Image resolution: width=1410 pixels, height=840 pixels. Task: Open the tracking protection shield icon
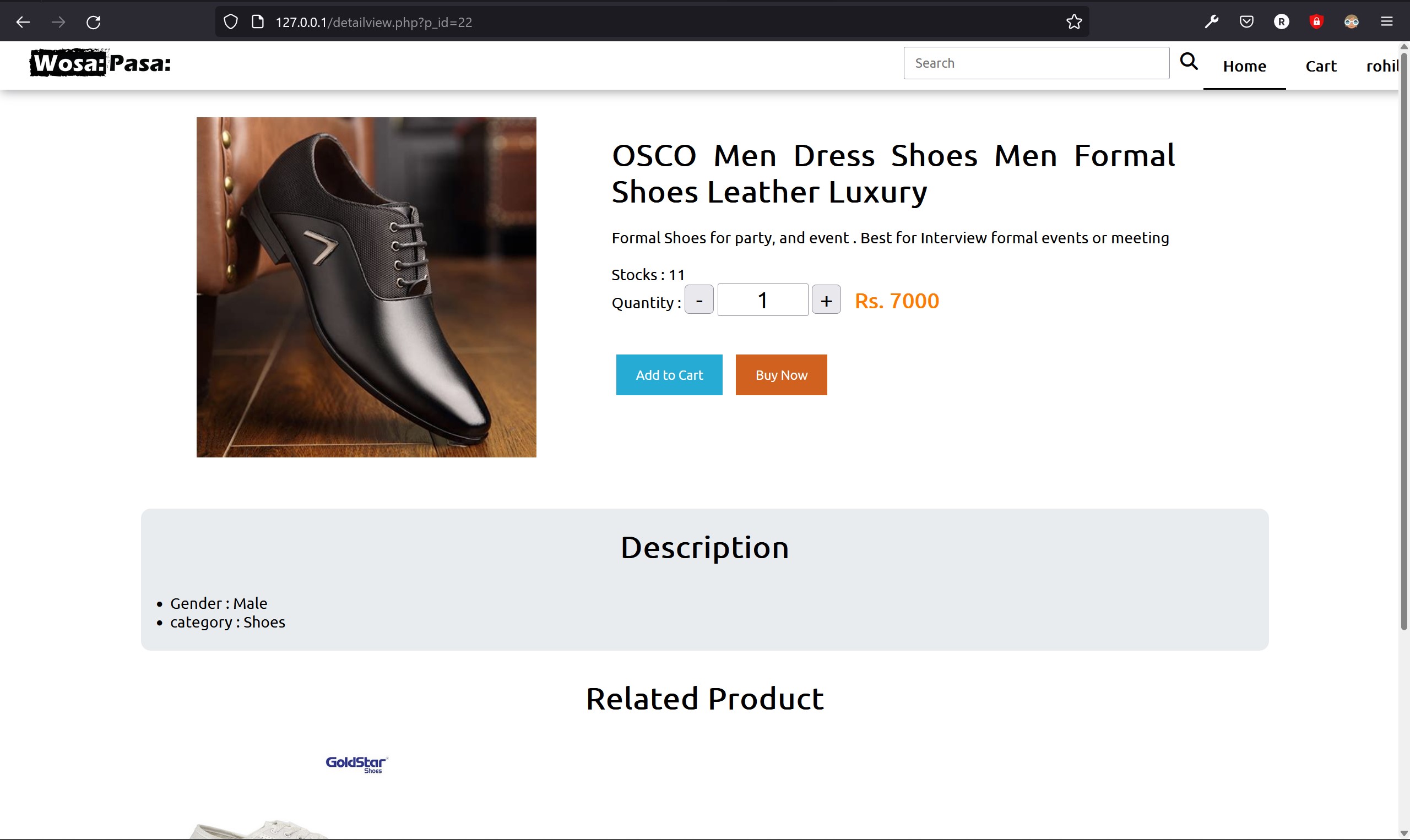click(230, 22)
